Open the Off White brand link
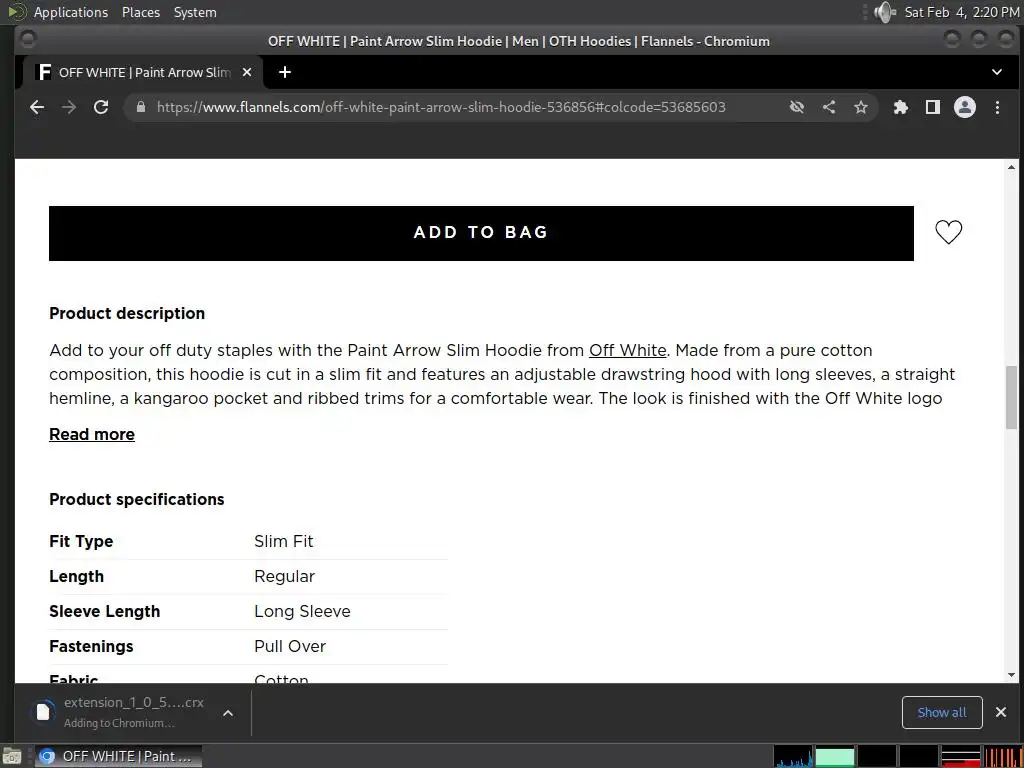 click(x=628, y=351)
